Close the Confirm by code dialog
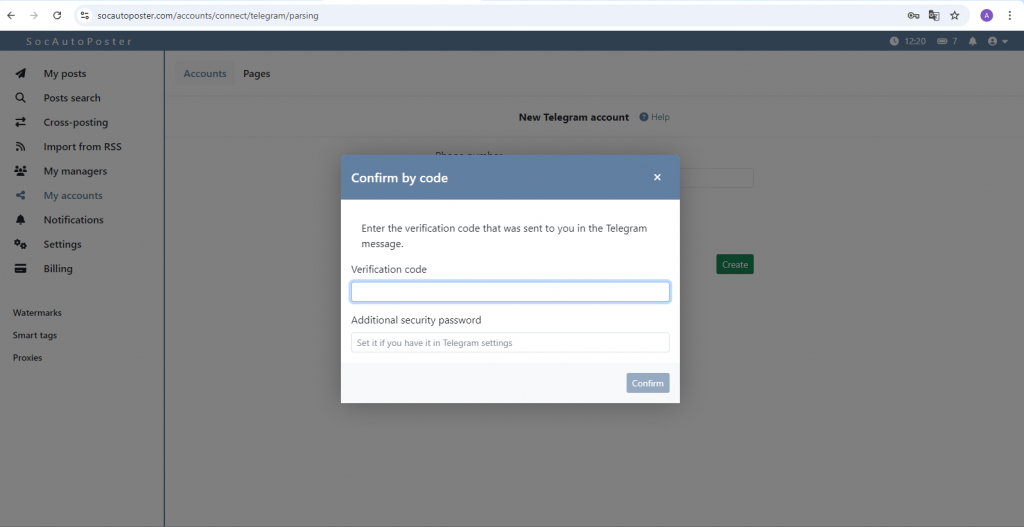Viewport: 1024px width, 527px height. (x=657, y=177)
